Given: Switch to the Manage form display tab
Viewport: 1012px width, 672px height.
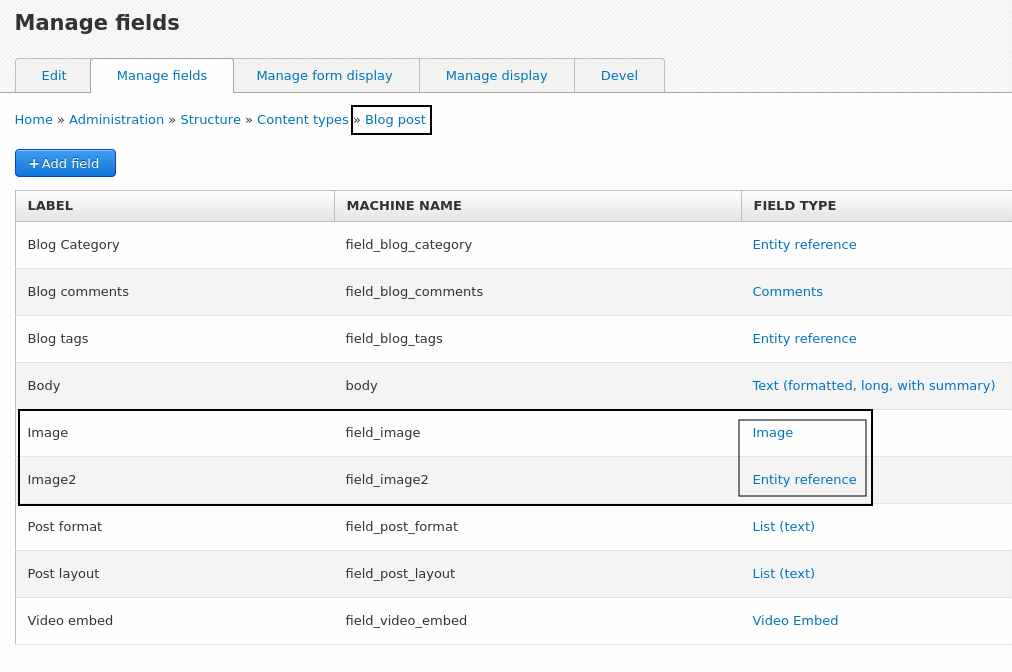Looking at the screenshot, I should click(x=326, y=75).
